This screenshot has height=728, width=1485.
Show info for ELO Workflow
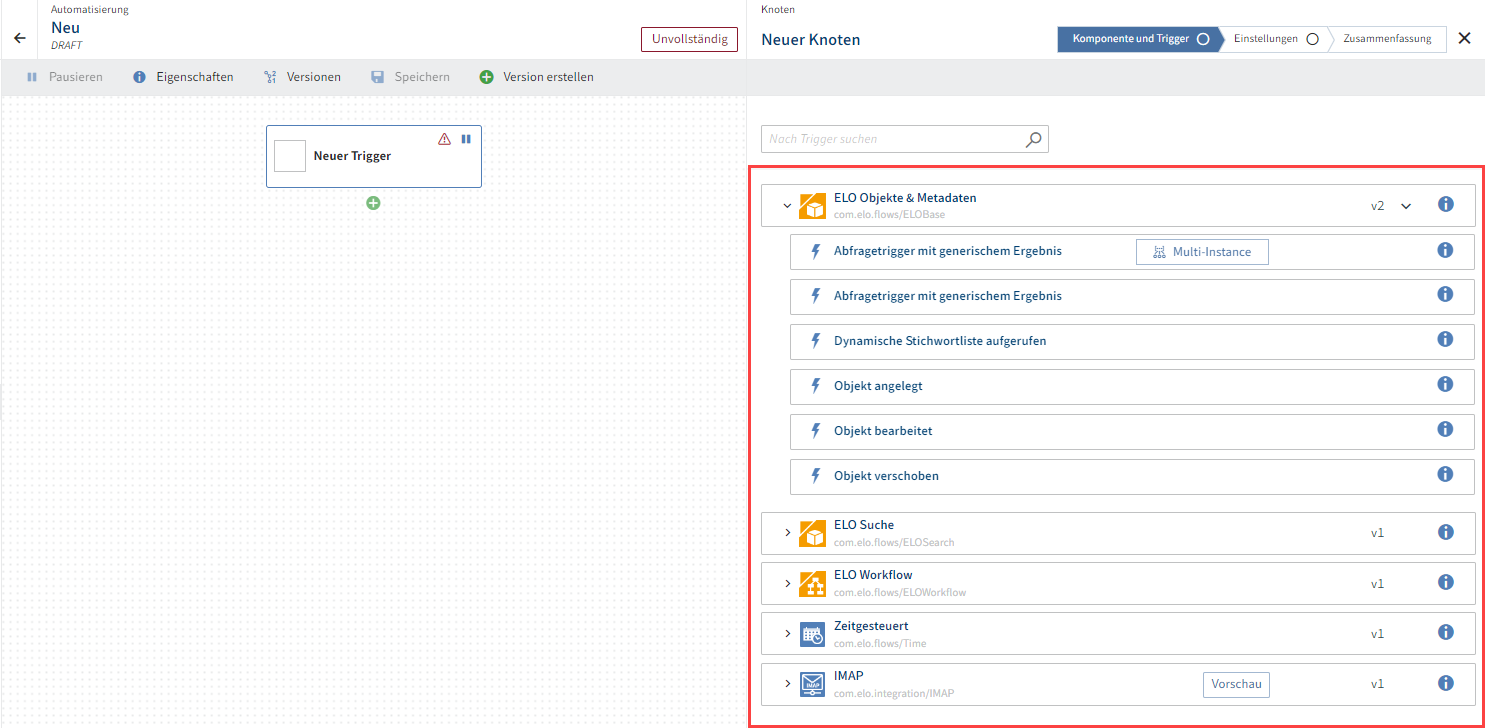tap(1445, 582)
